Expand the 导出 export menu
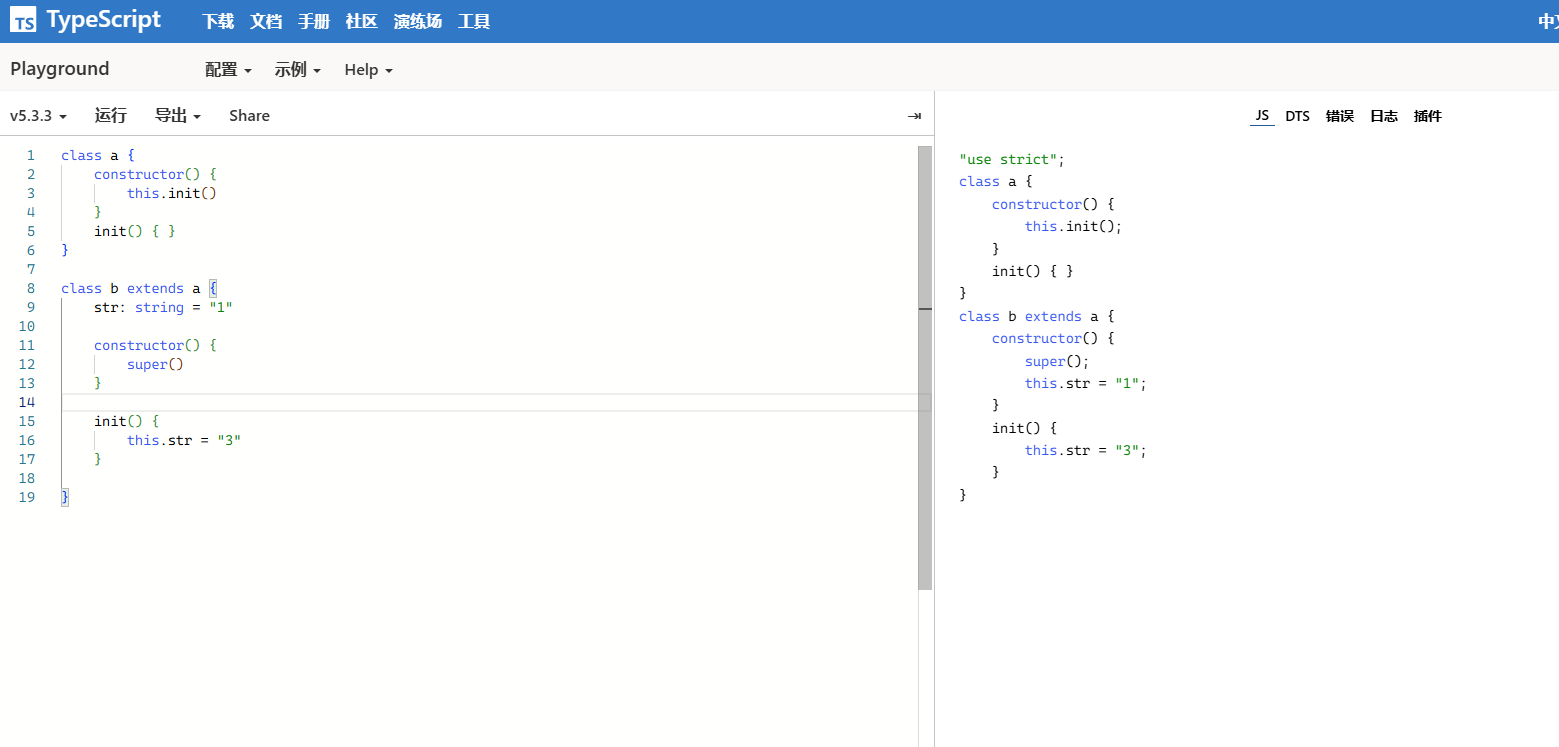This screenshot has height=747, width=1559. click(177, 116)
